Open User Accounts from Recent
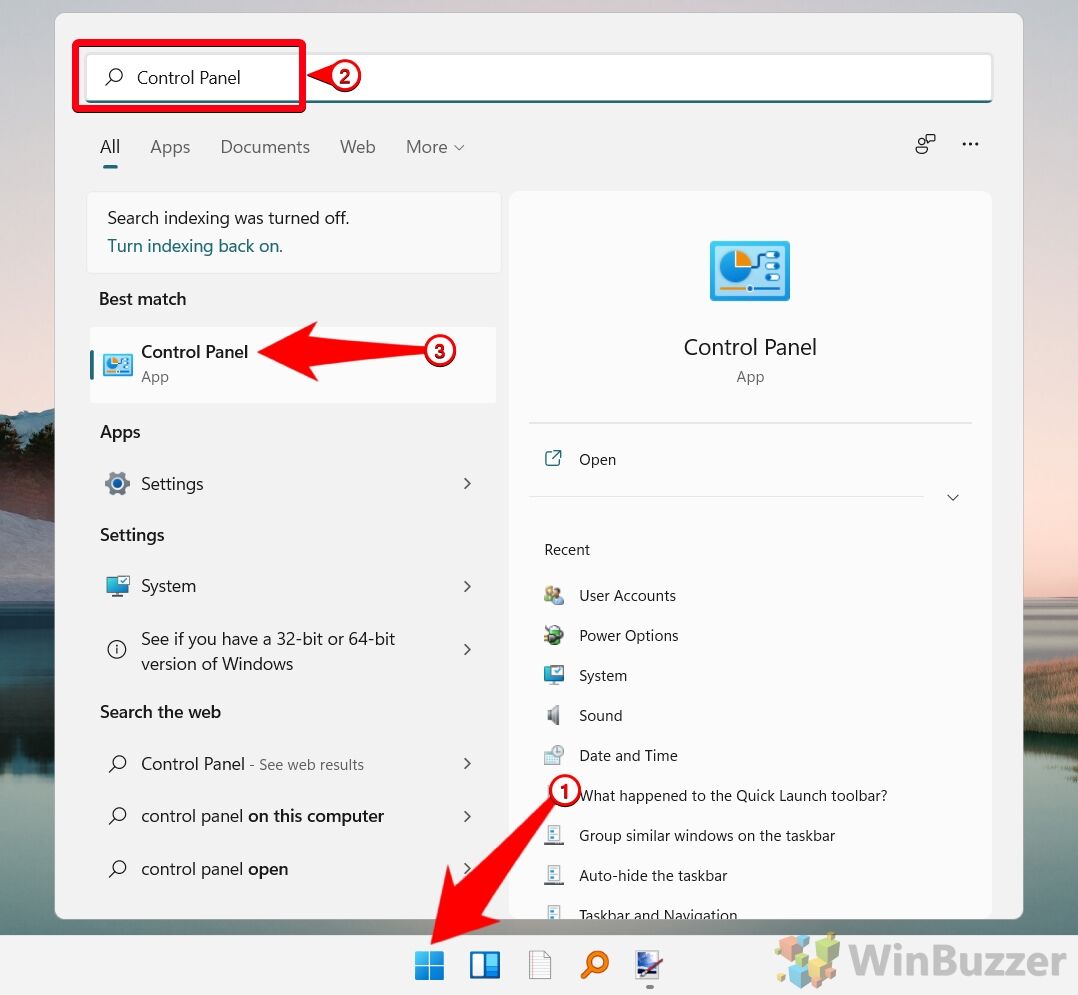1078x995 pixels. pos(627,595)
